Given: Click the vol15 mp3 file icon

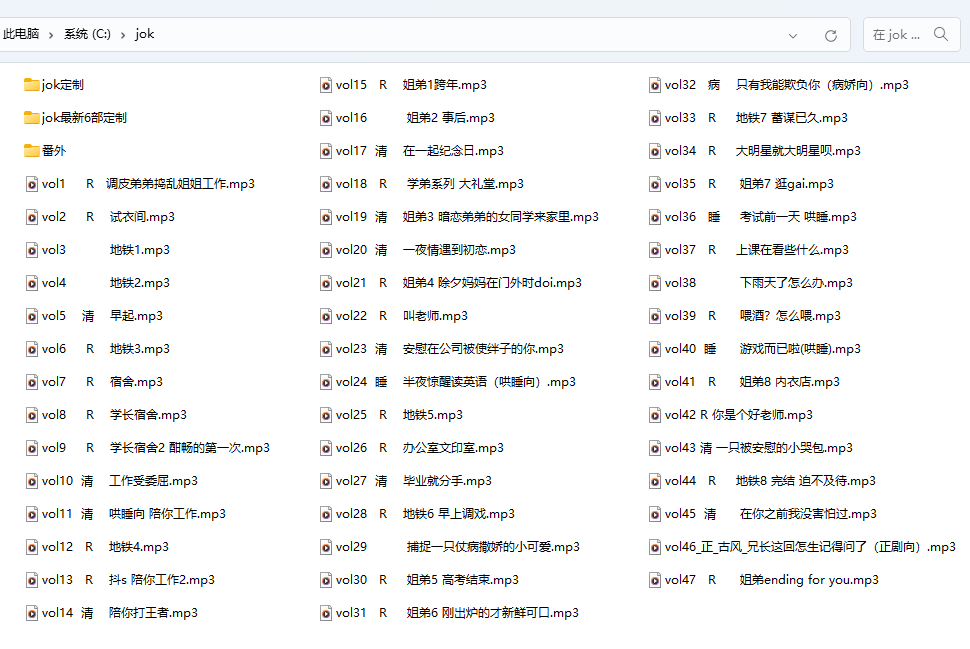Looking at the screenshot, I should point(326,85).
